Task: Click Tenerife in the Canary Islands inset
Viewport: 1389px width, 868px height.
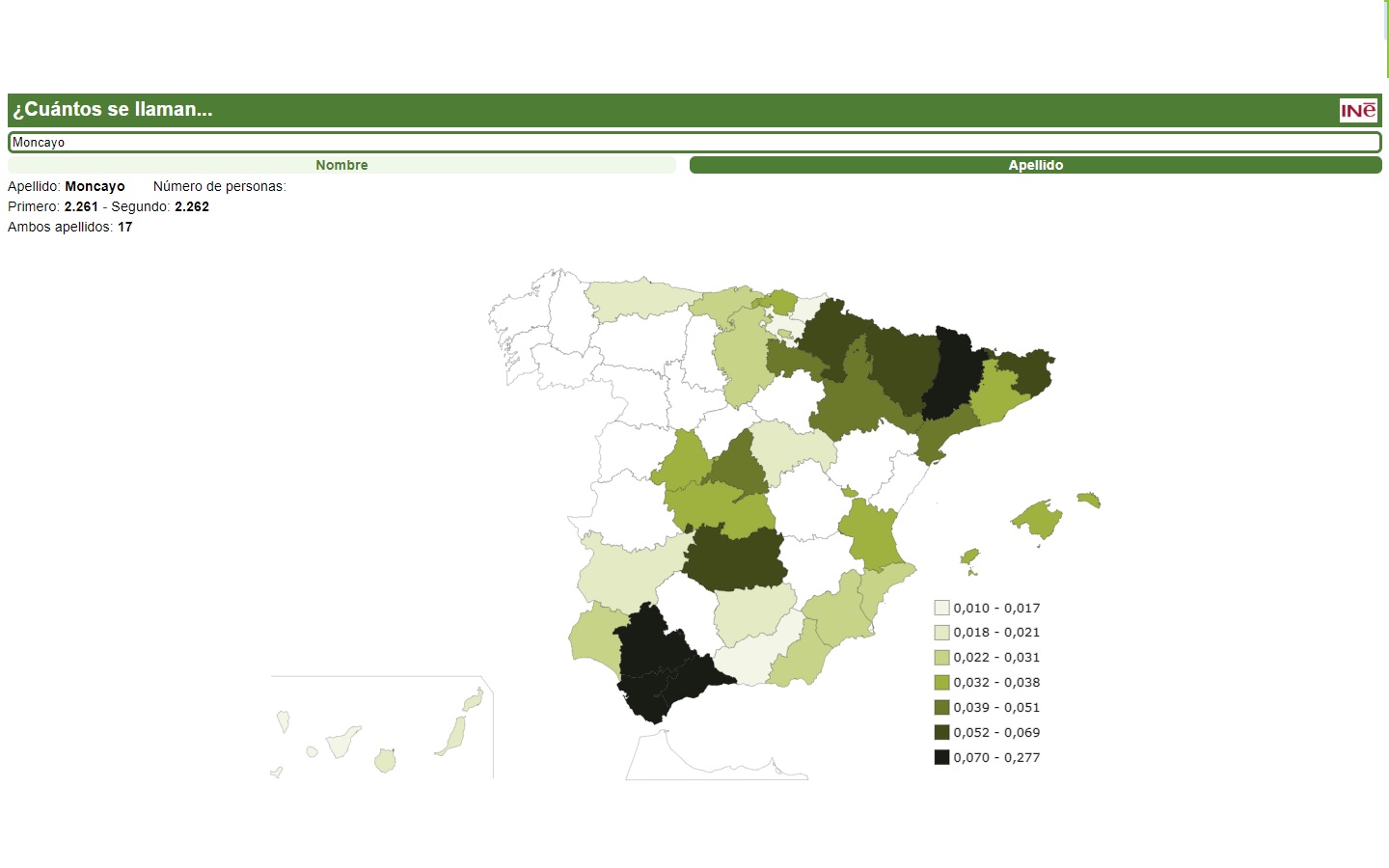Action: [340, 745]
